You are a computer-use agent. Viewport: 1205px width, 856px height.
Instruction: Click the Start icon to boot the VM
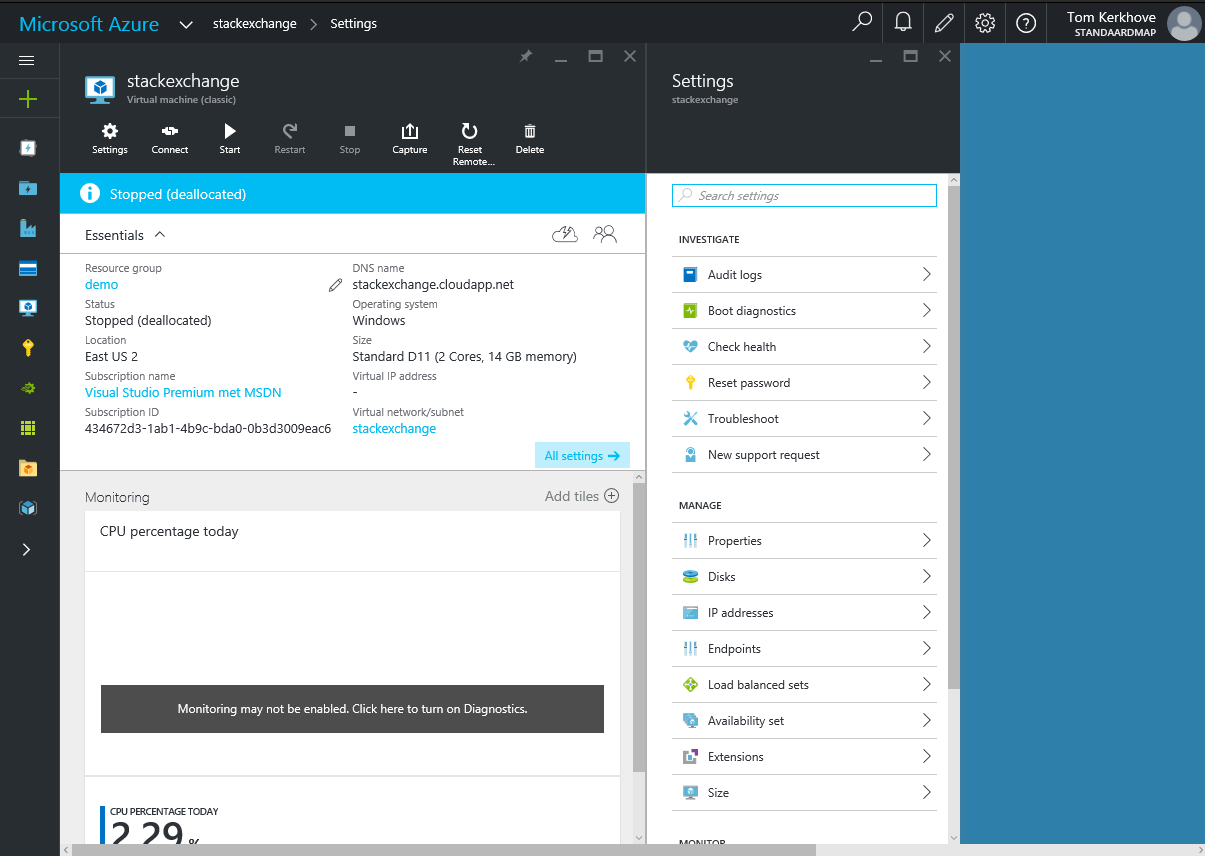[x=229, y=138]
